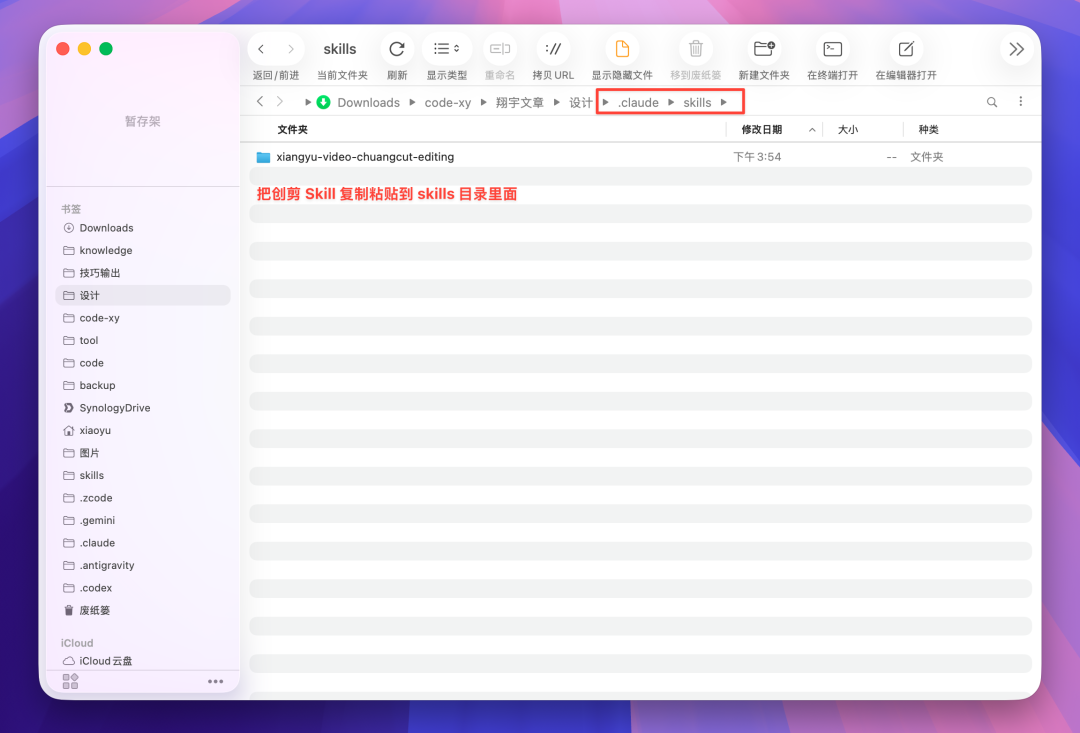The image size is (1080, 733).
Task: Expand the arrow after skills in path
Action: tap(724, 102)
